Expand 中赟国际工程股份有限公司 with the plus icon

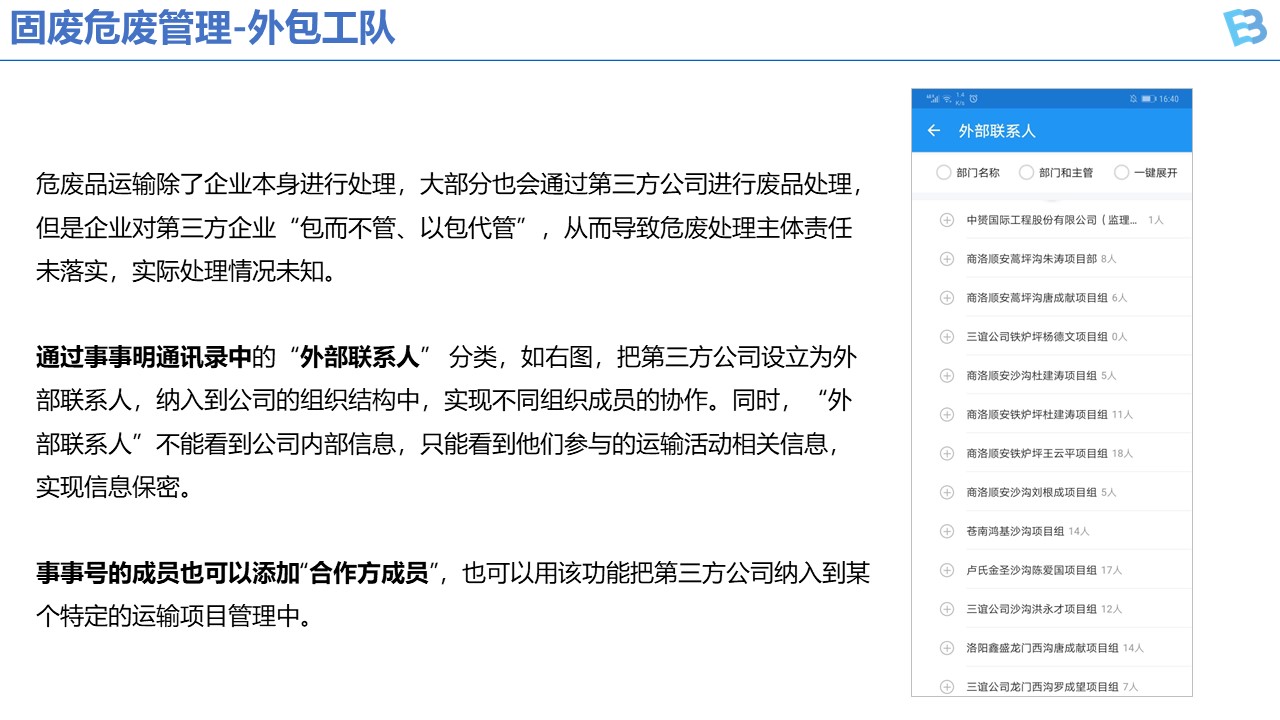[x=947, y=220]
